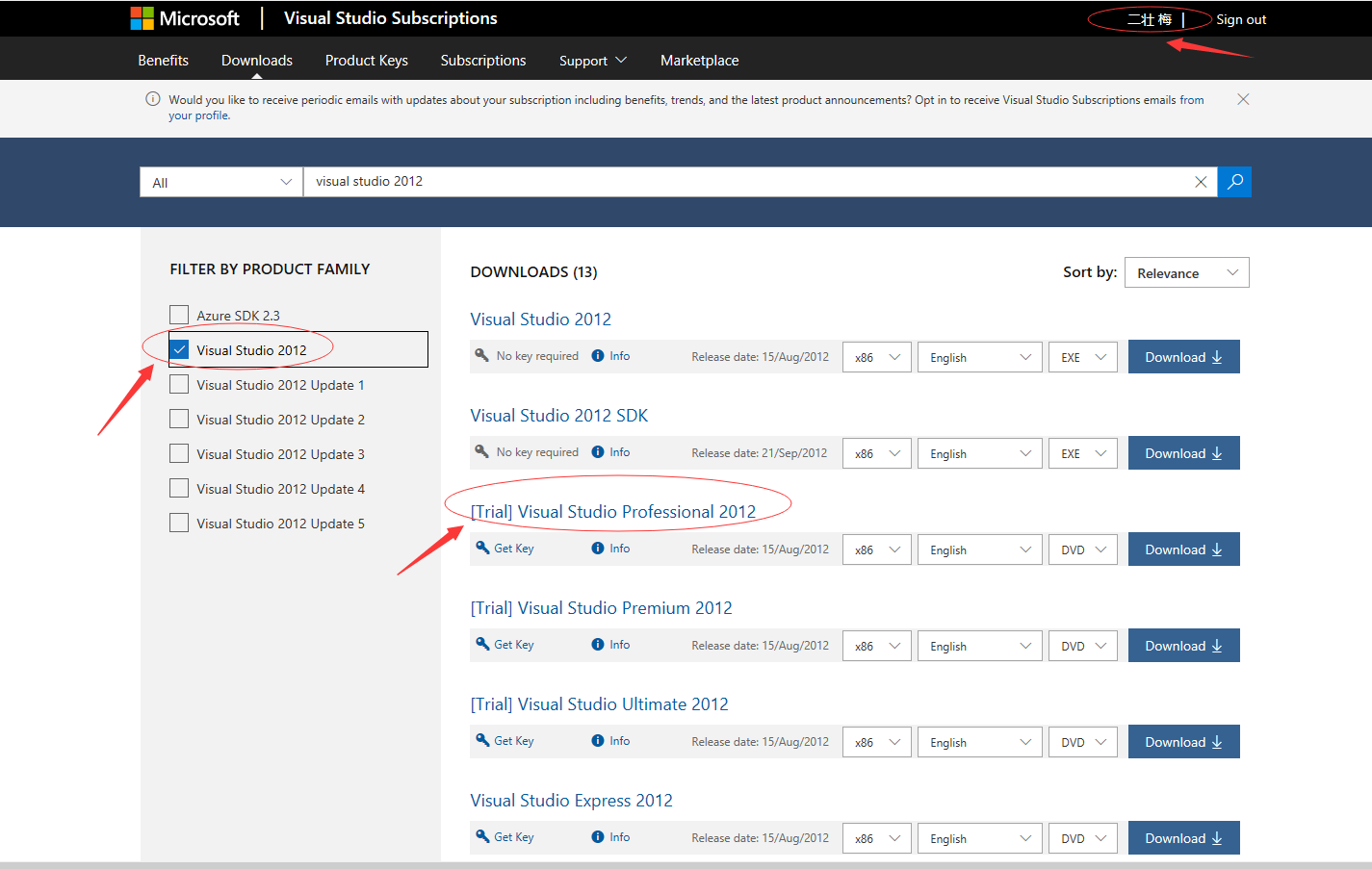1372x869 pixels.
Task: Expand the language dropdown for Visual Studio Premium 2012 Trial
Action: 979,645
